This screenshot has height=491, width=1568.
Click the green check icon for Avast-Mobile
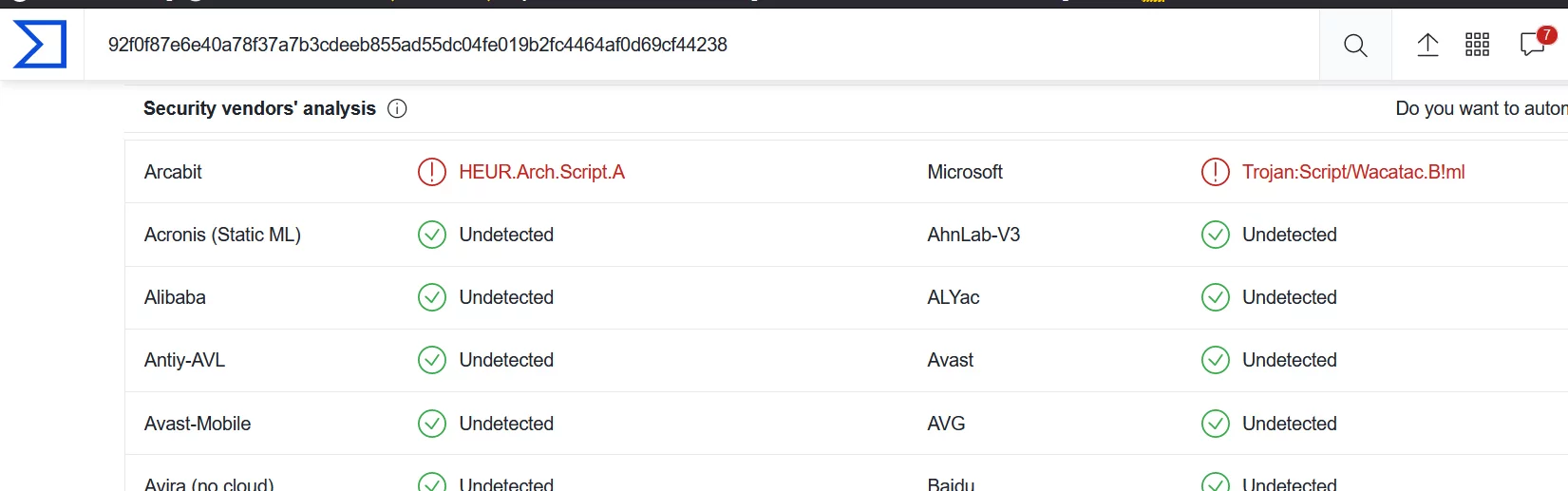pyautogui.click(x=432, y=424)
